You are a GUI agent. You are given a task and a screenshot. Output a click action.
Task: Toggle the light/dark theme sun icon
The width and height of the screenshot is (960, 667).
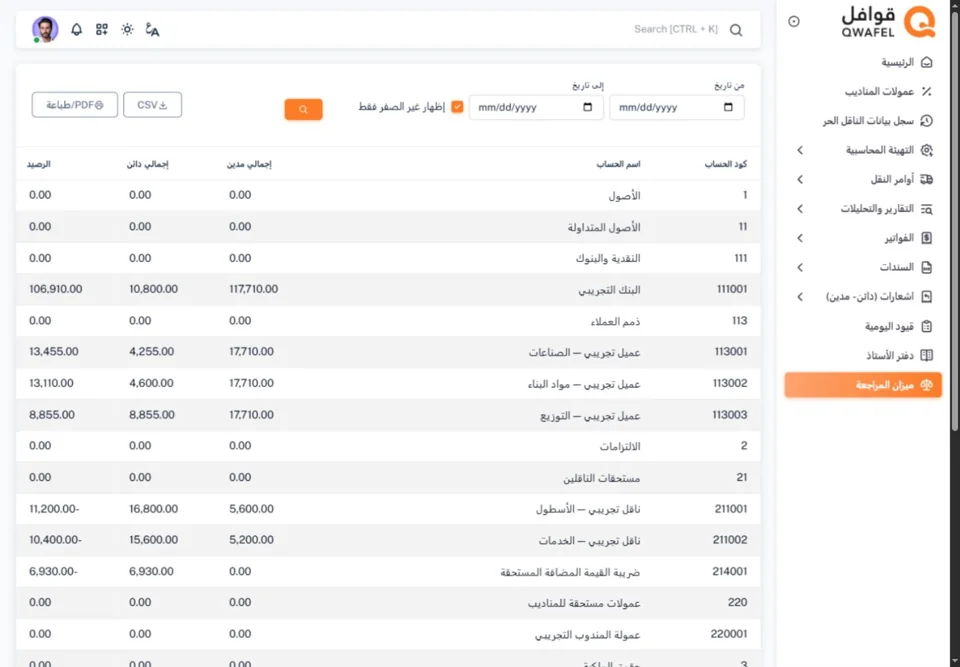click(x=127, y=29)
